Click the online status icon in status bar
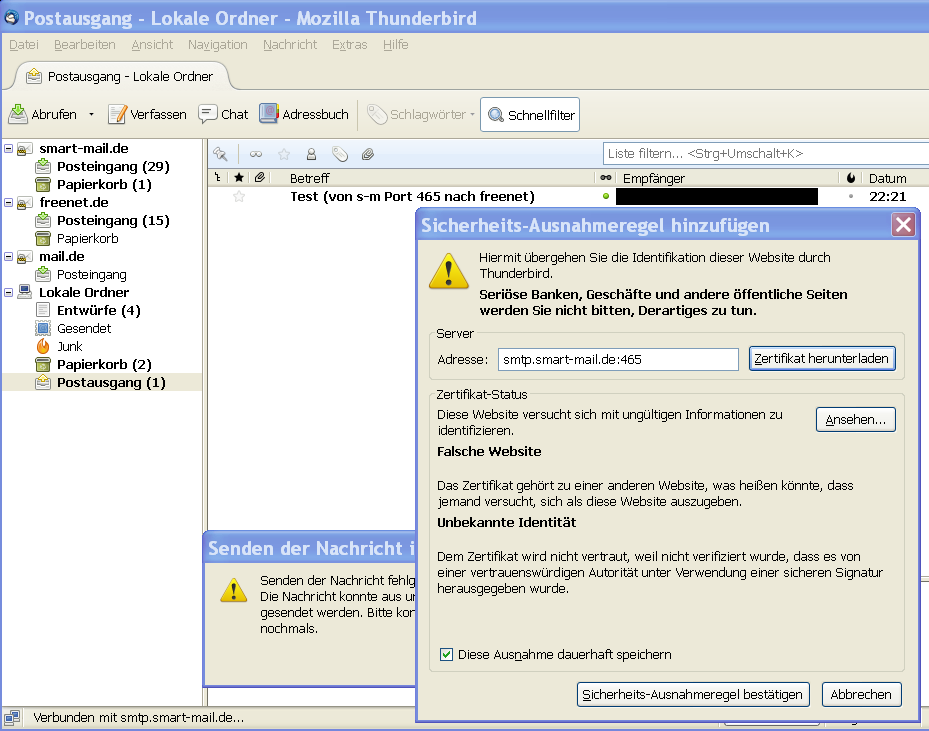 [x=12, y=717]
